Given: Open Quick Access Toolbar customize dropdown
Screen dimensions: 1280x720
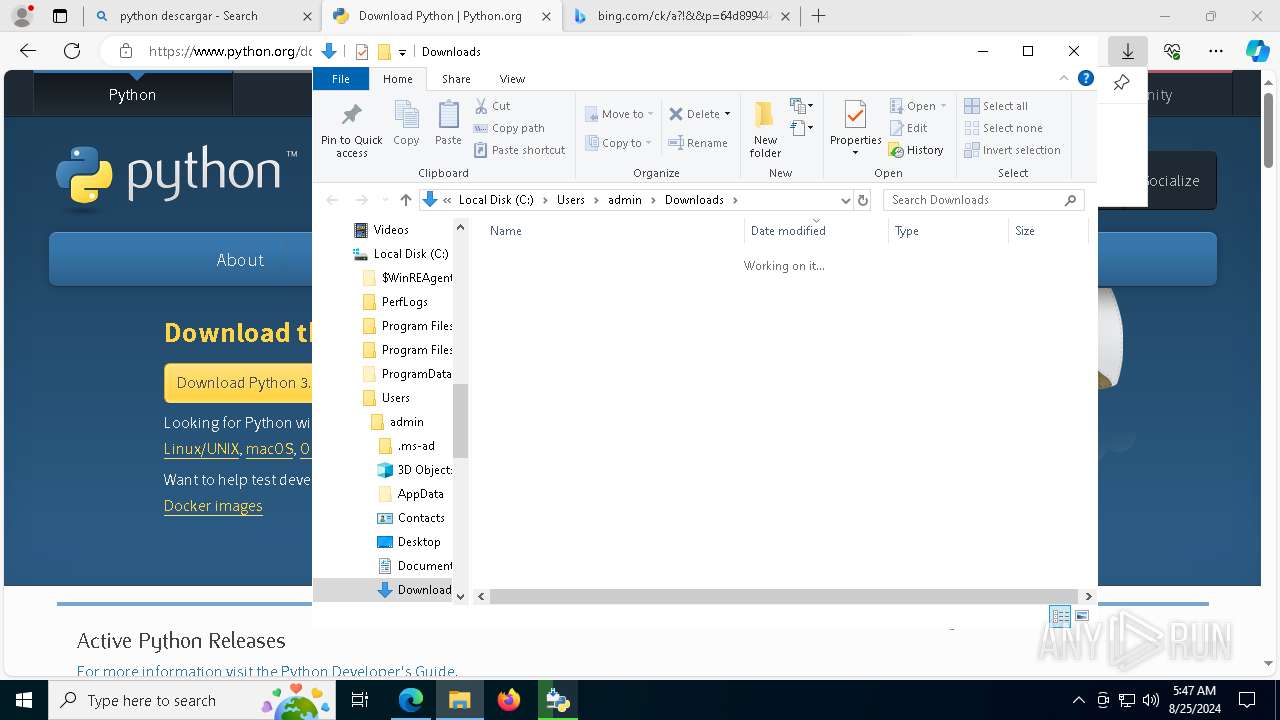Looking at the screenshot, I should click(x=402, y=52).
